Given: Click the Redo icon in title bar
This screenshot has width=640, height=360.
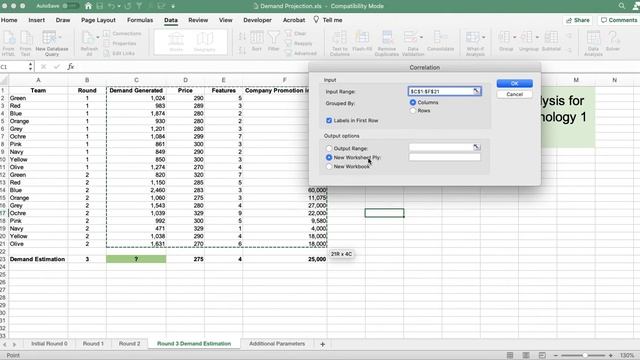Looking at the screenshot, I should pyautogui.click(x=128, y=6).
